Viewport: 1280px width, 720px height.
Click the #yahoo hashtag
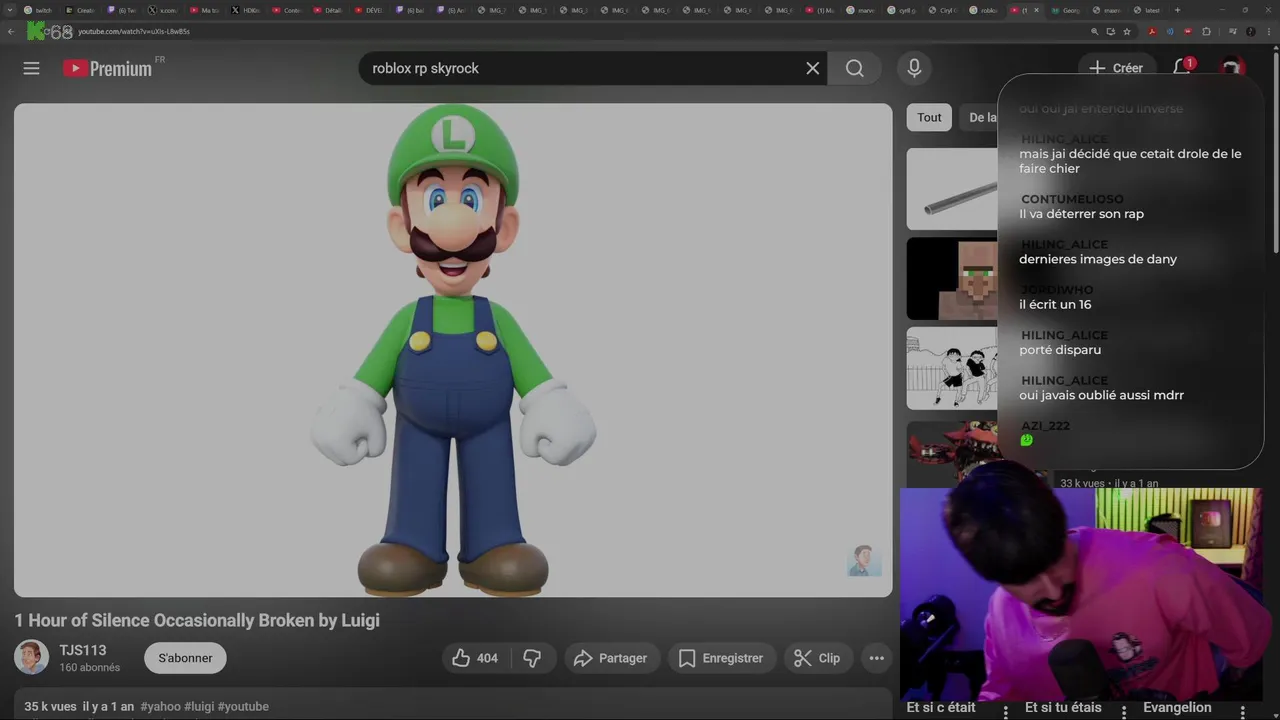(159, 706)
